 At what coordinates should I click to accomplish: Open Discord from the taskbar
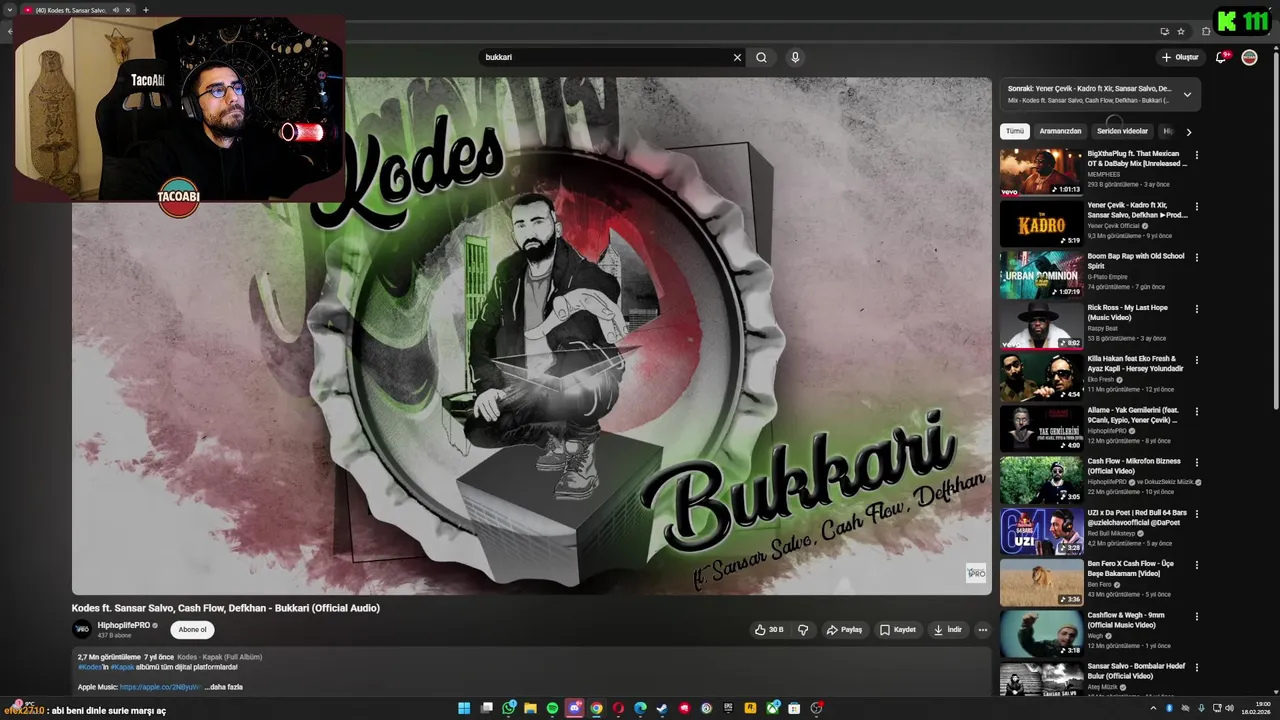[x=574, y=708]
